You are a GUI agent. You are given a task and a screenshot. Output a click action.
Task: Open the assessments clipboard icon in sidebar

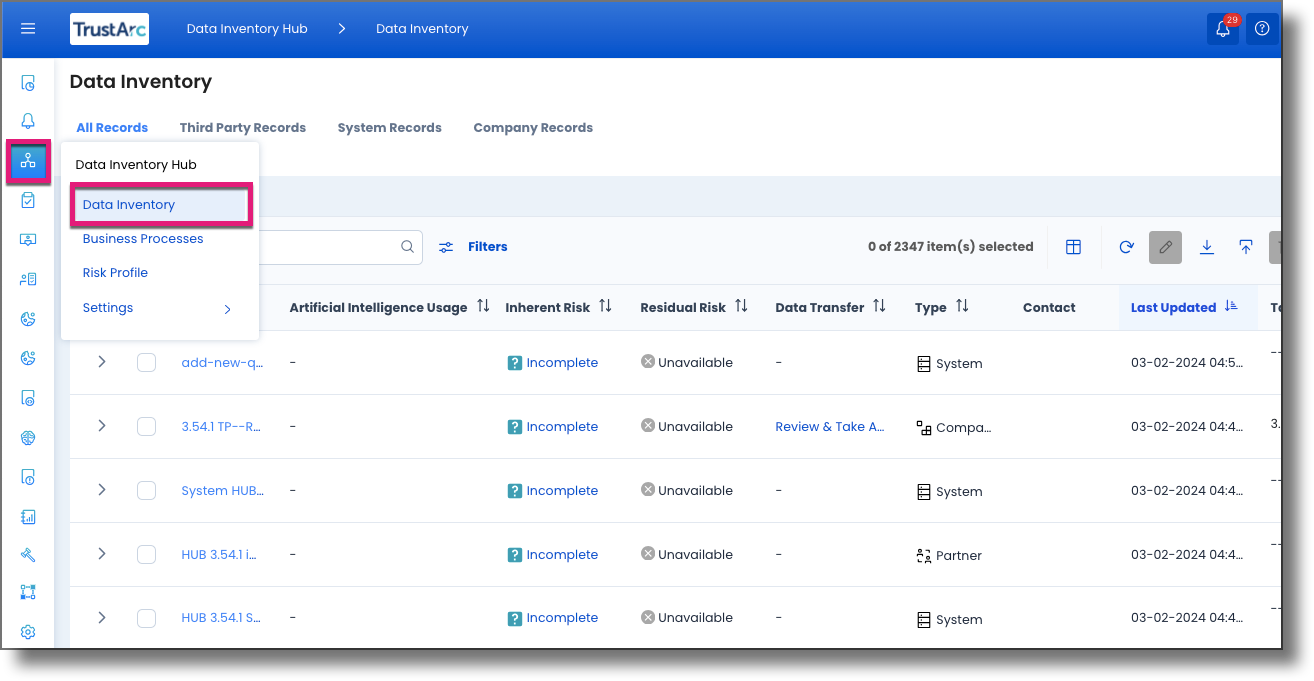click(x=28, y=199)
